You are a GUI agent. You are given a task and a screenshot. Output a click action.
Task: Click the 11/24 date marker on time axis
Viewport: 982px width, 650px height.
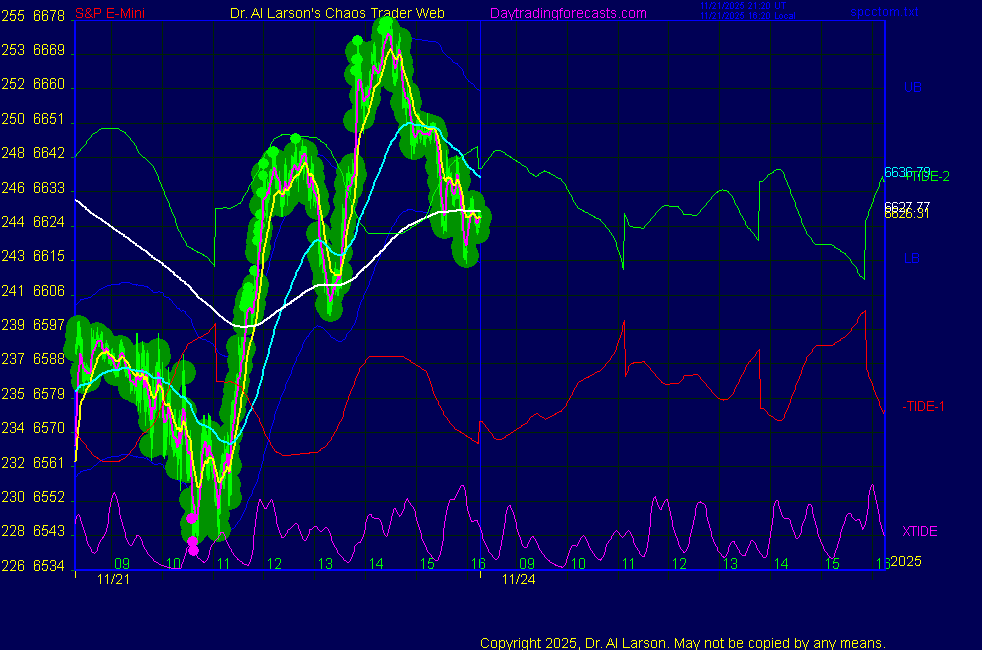(x=517, y=579)
